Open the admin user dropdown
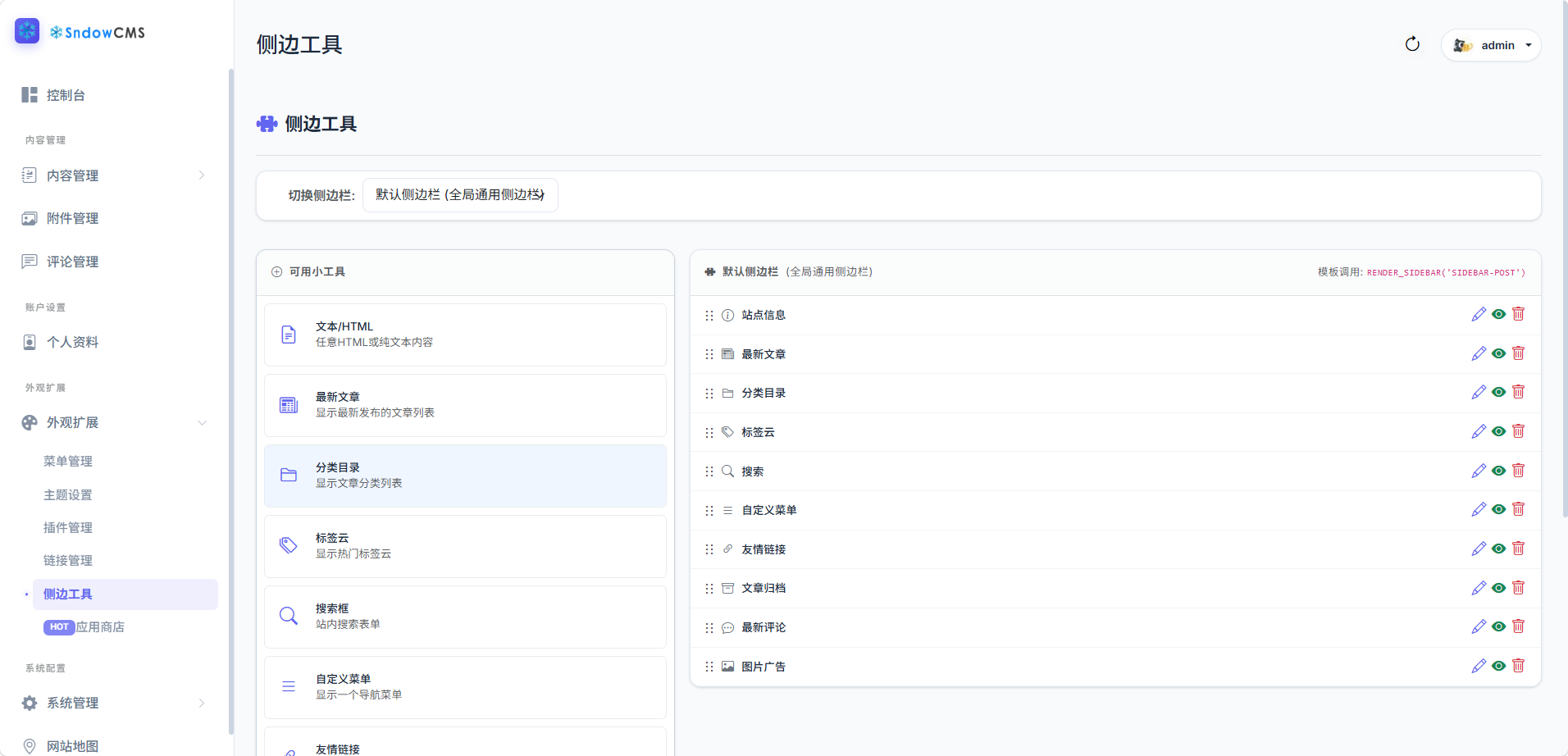The height and width of the screenshot is (756, 1568). click(1491, 45)
